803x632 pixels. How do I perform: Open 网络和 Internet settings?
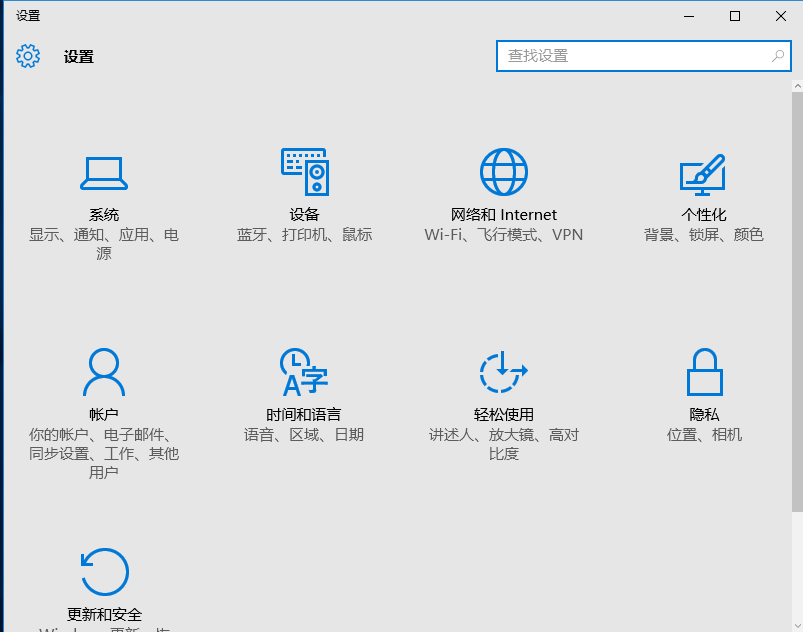tap(504, 190)
